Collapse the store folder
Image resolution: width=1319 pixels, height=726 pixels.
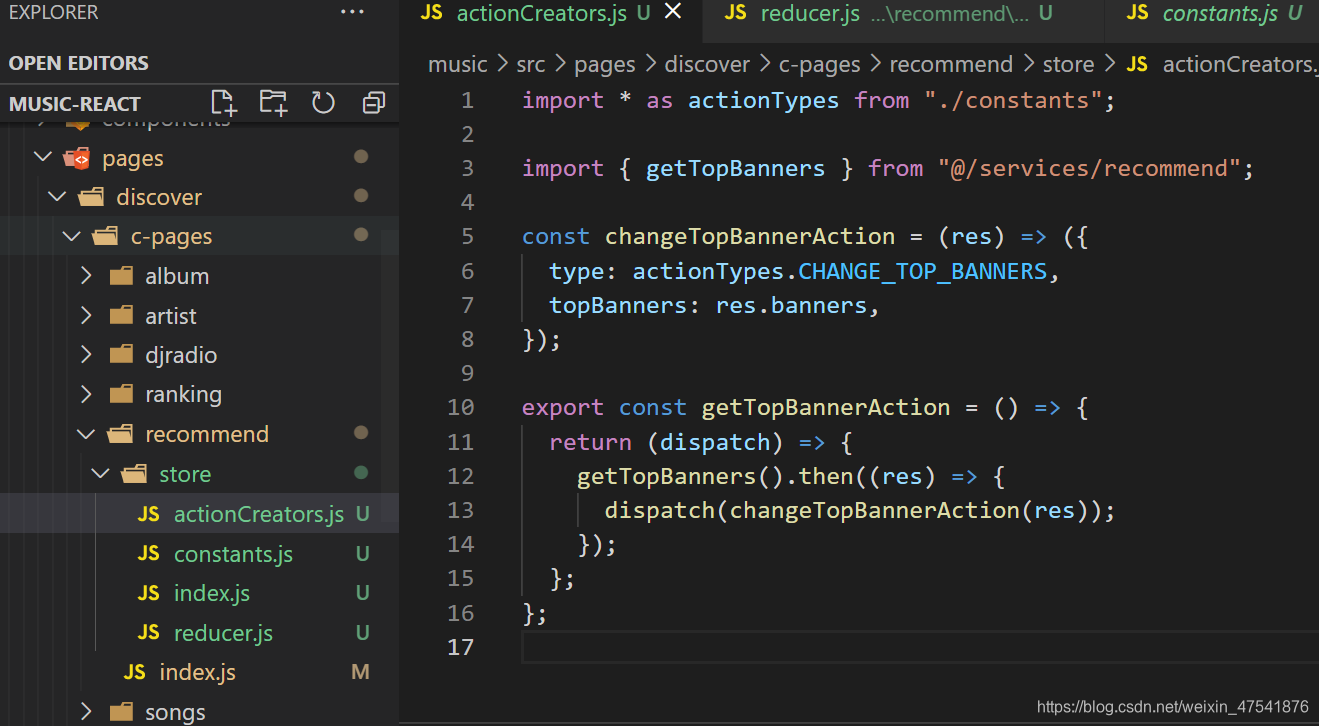point(100,474)
